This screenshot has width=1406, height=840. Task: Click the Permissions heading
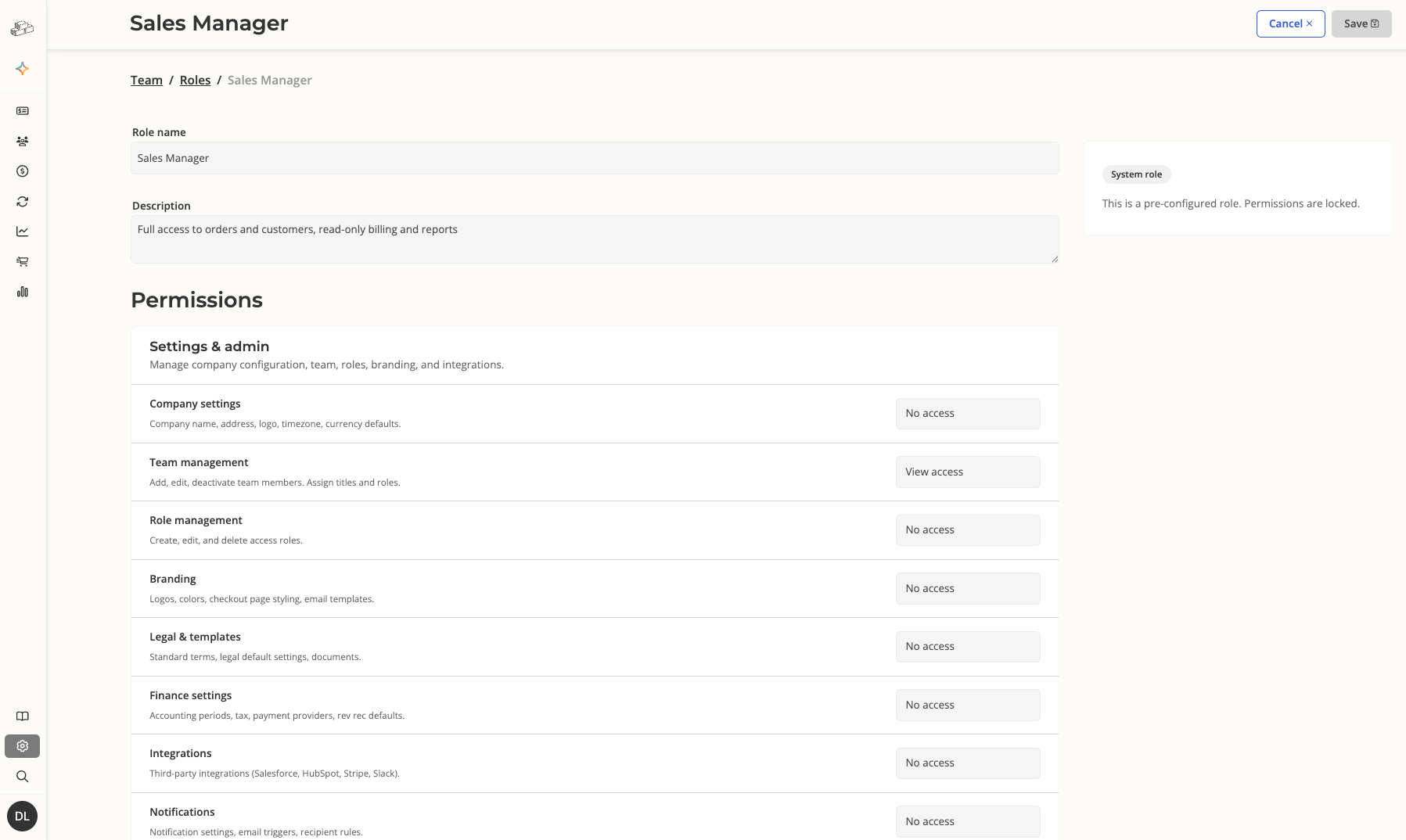coord(196,300)
